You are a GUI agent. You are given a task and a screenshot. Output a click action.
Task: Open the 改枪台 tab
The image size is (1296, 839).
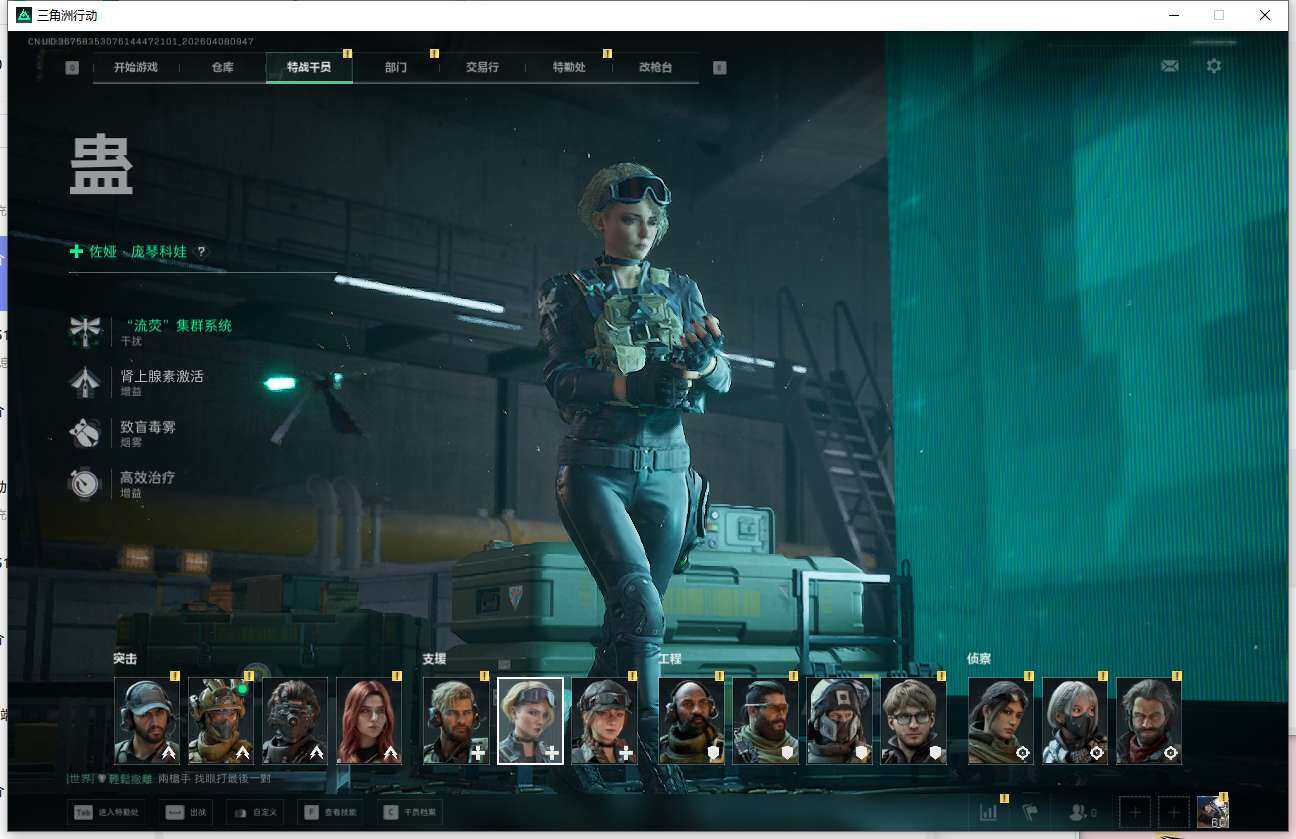coord(655,68)
